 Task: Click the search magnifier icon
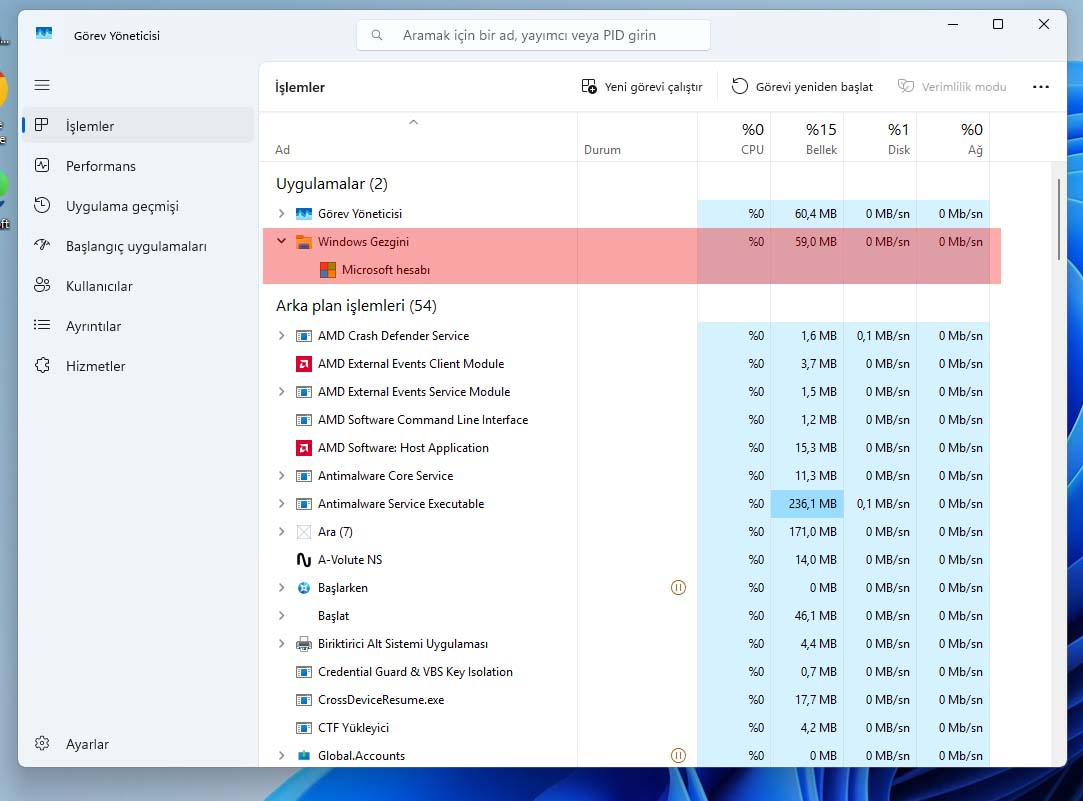tap(377, 35)
